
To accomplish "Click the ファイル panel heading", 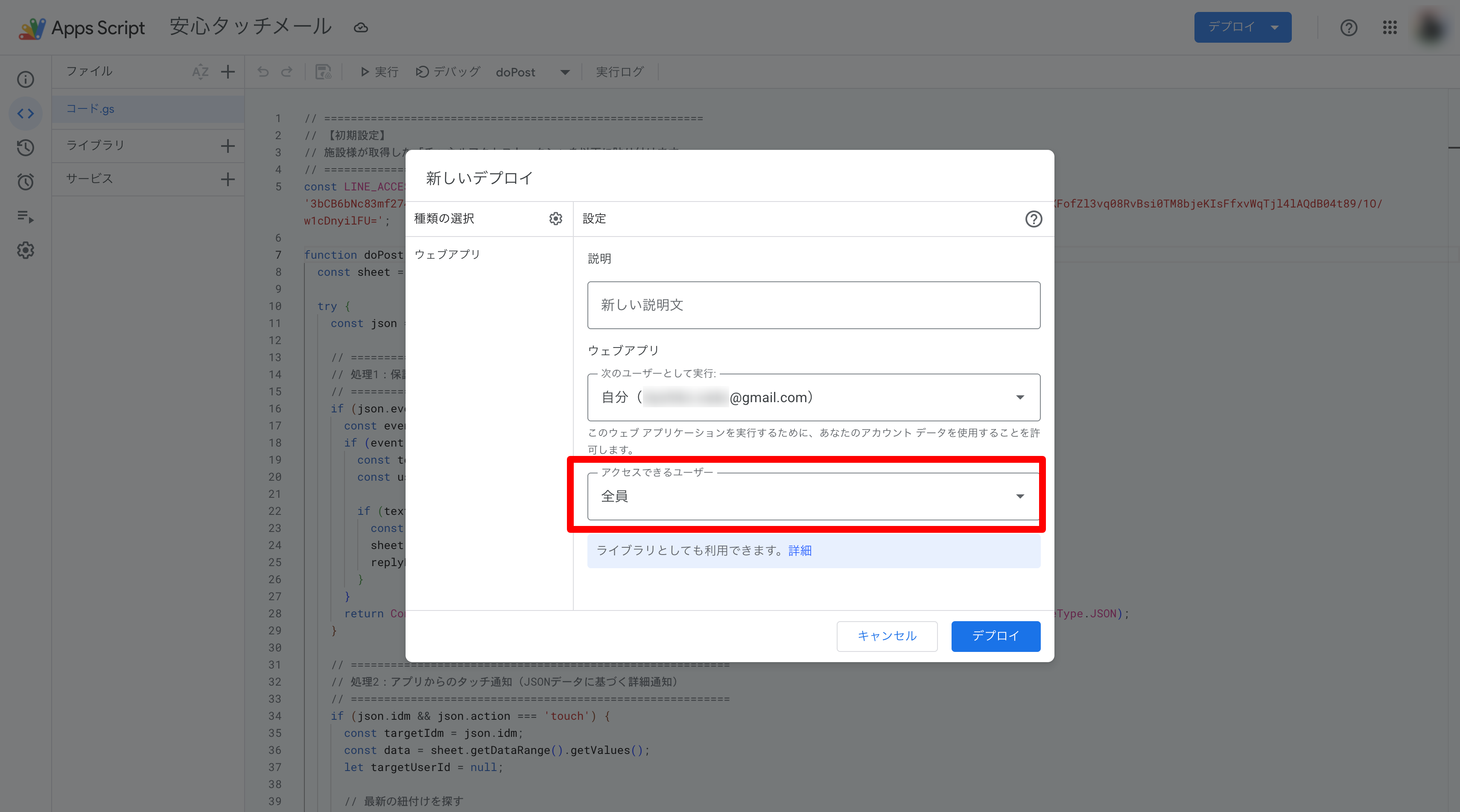I will (x=89, y=71).
